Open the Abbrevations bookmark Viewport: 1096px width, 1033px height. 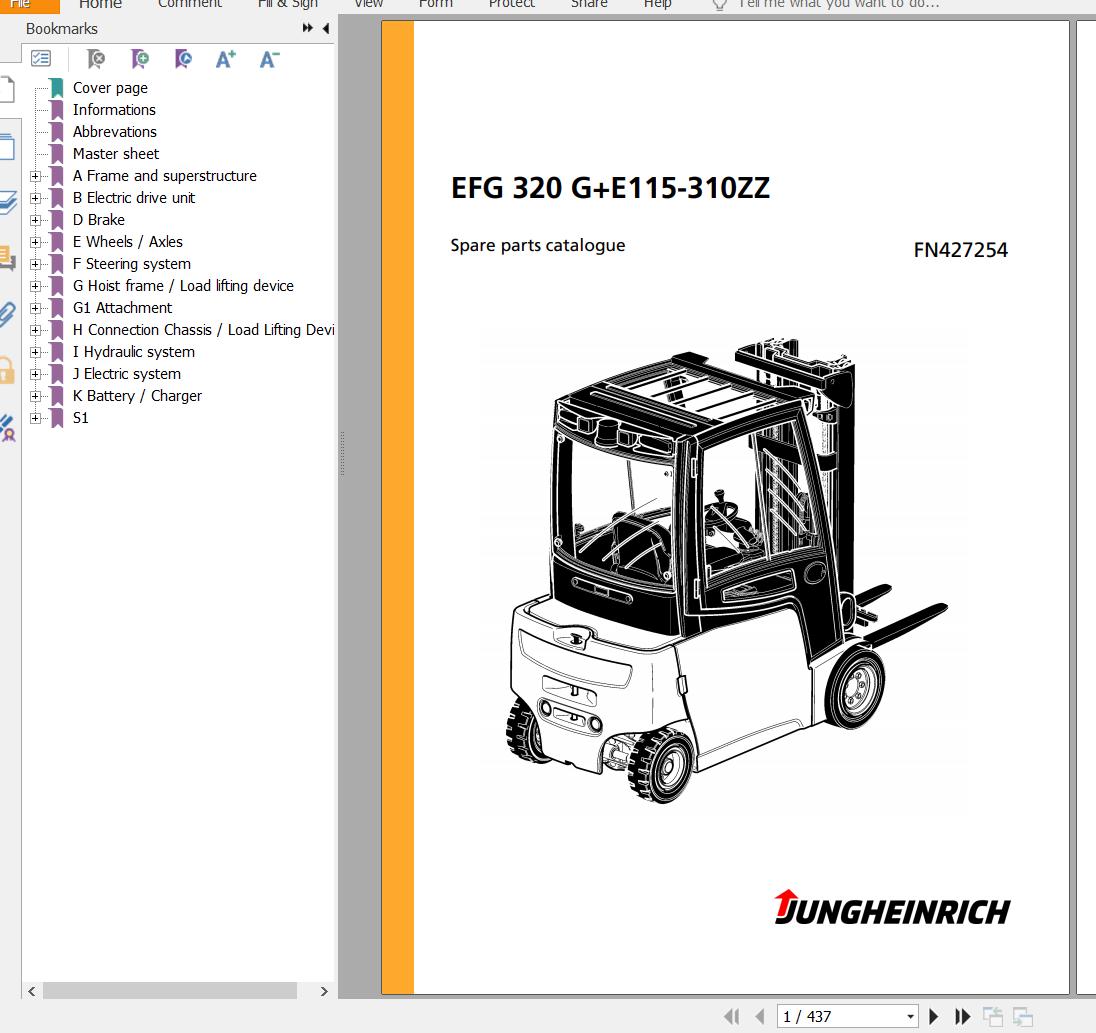115,132
